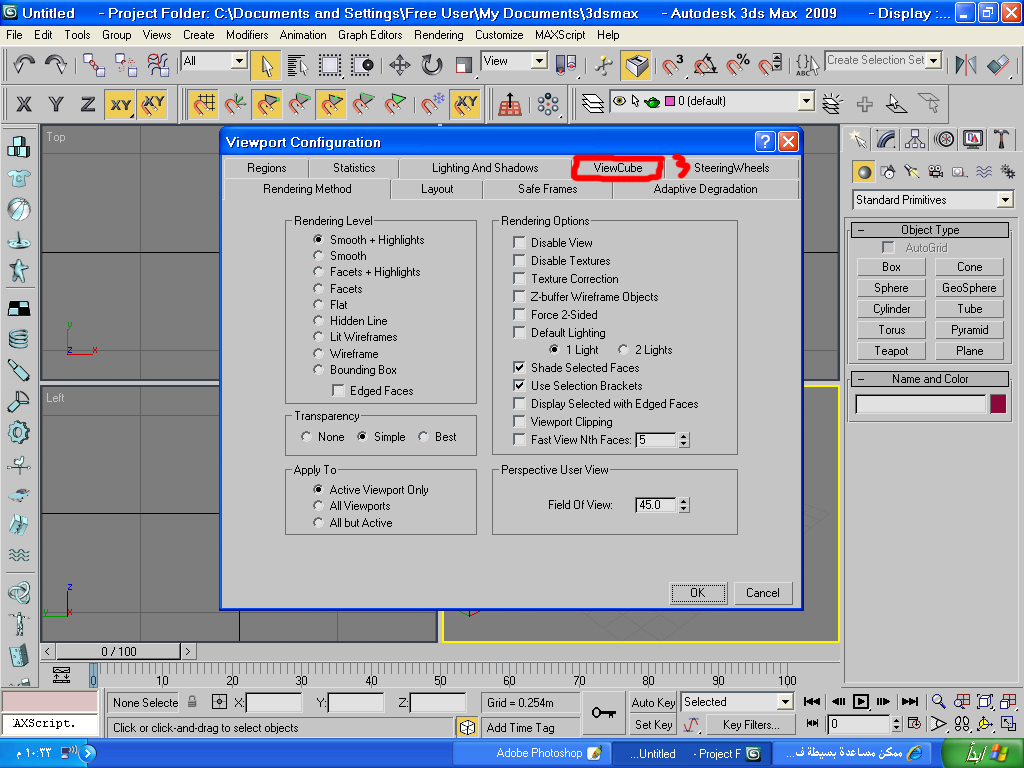Select the Cameras category icon
Screen dimensions: 1024x768
[936, 172]
